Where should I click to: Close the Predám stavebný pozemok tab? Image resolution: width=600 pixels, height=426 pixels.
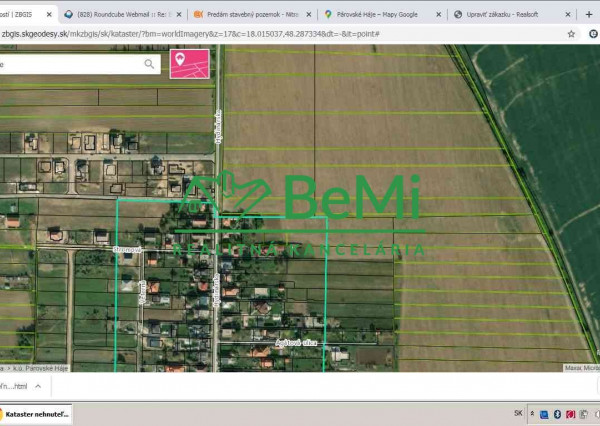click(308, 15)
